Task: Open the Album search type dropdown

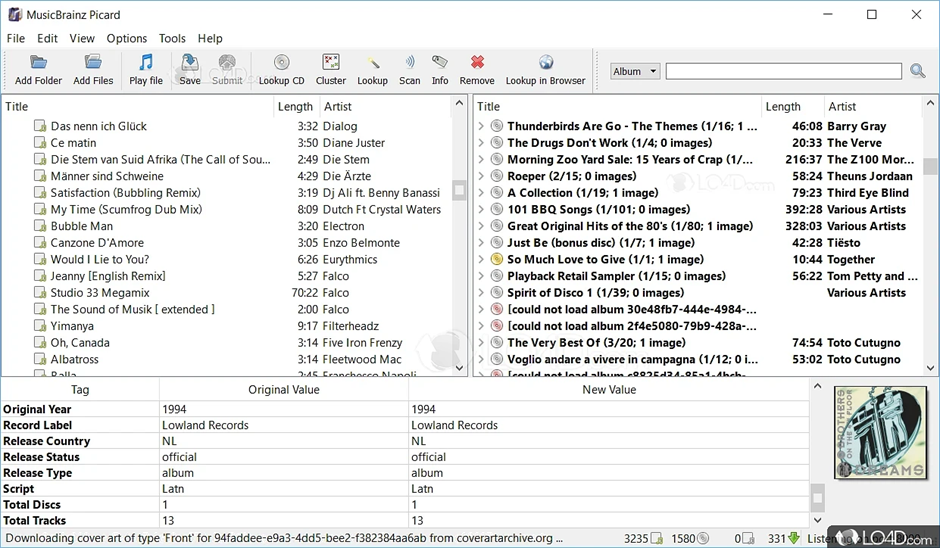Action: coord(635,71)
